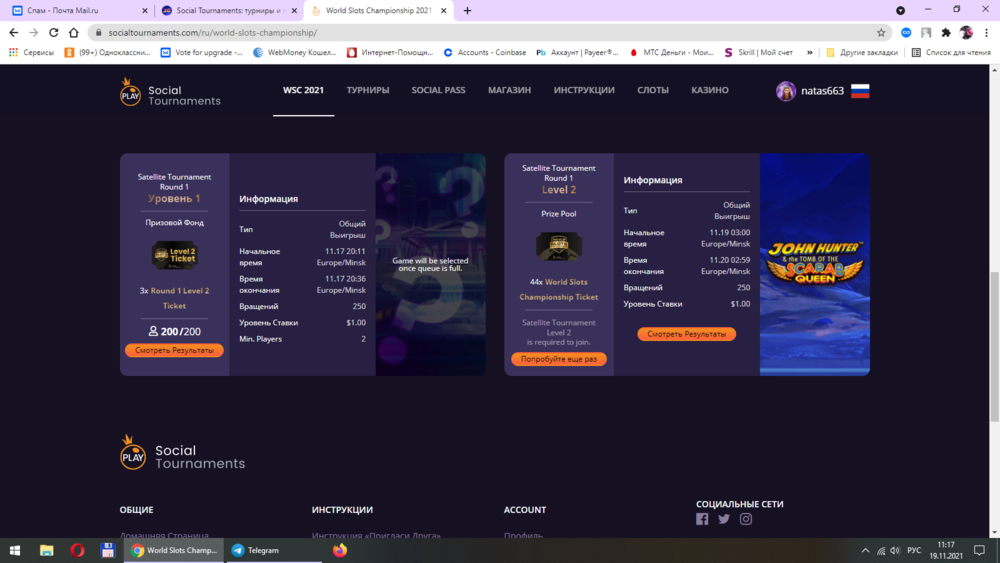Viewport: 1000px width, 563px height.
Task: Click the John Hunter Scarab Queen game banner
Action: [x=814, y=264]
